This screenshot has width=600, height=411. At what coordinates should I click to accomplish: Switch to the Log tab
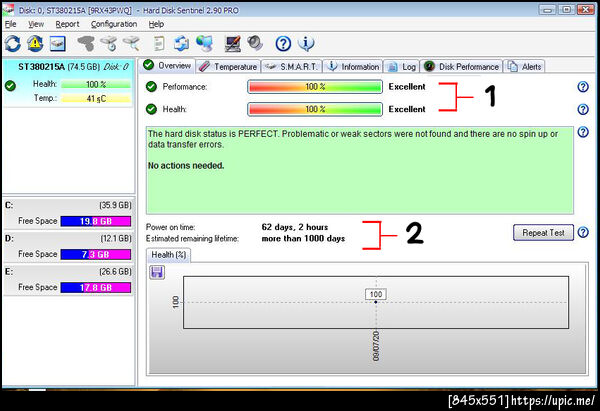(401, 67)
